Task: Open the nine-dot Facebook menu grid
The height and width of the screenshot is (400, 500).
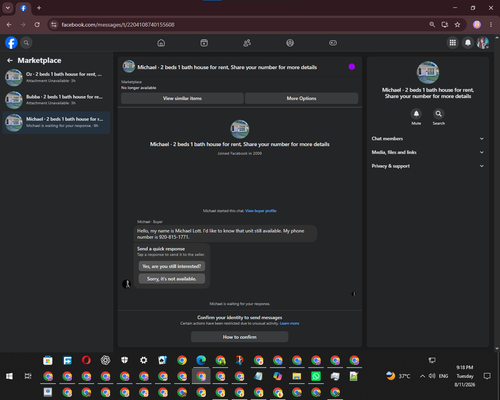Action: (x=453, y=43)
